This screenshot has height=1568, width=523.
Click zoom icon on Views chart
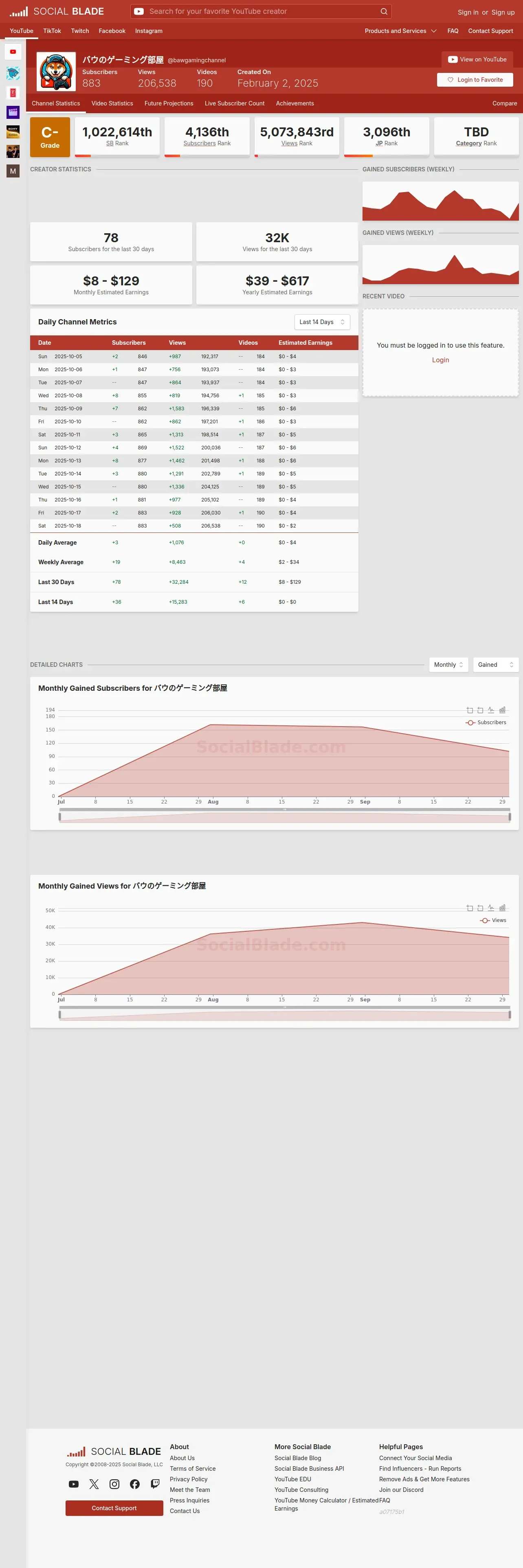pos(469,908)
